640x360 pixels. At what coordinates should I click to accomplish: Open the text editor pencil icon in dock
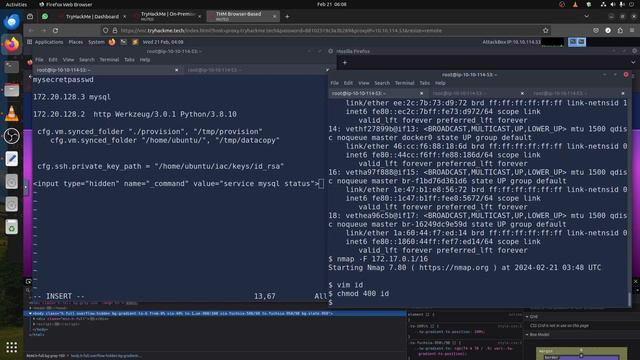coord(11,159)
